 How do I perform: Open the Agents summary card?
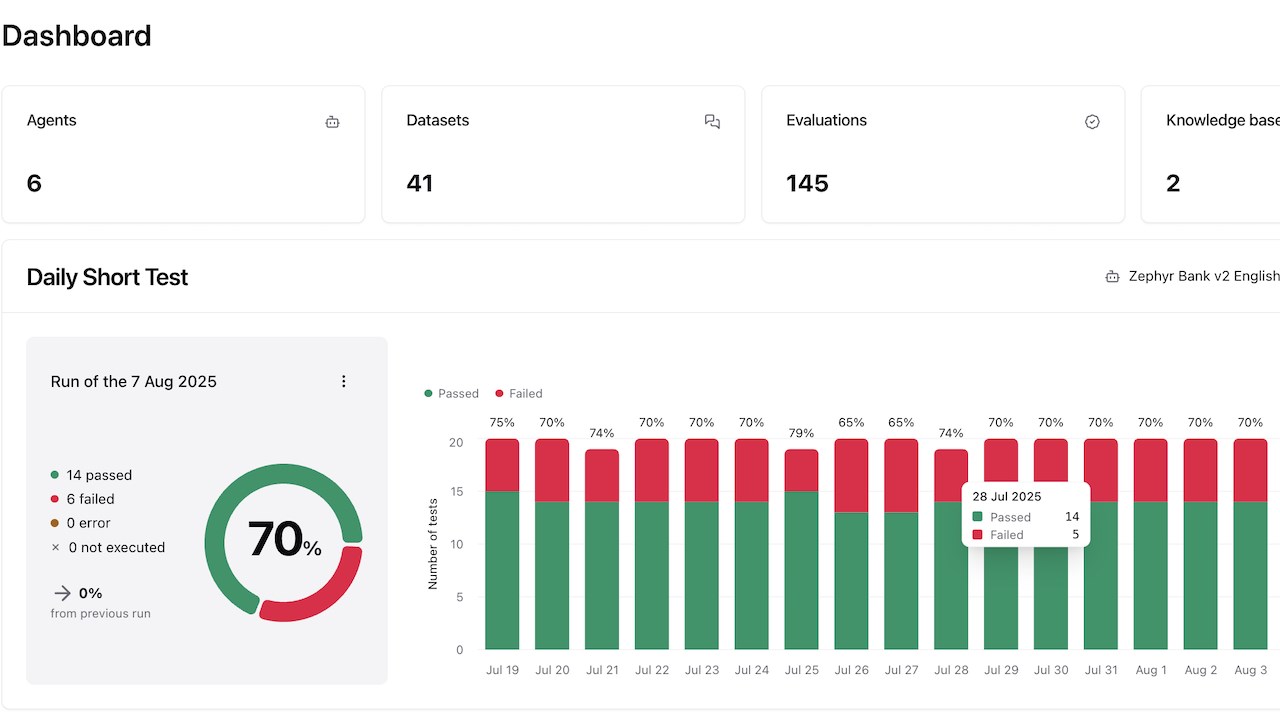(x=183, y=154)
